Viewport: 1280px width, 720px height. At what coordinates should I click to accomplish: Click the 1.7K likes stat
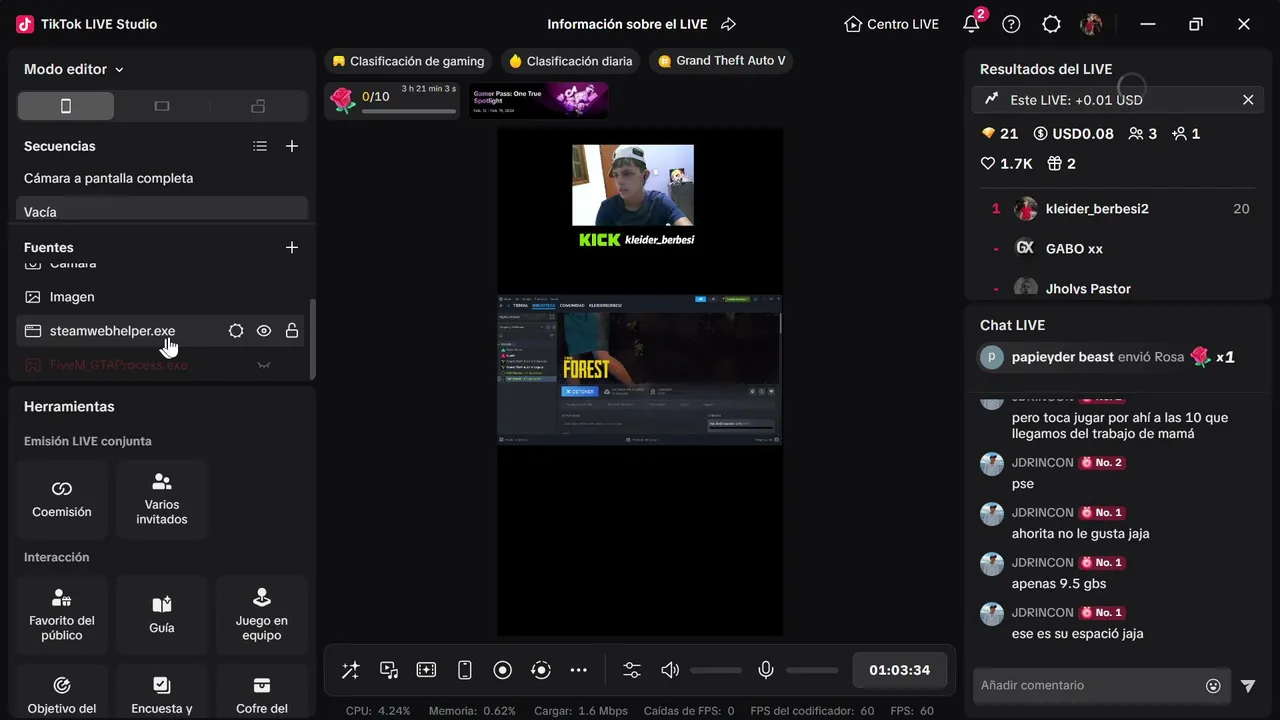[x=1006, y=164]
